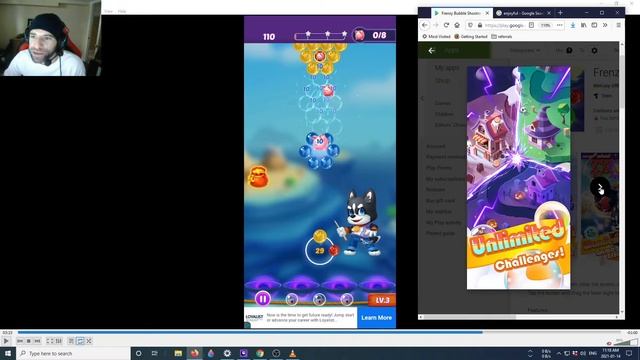Image resolution: width=640 pixels, height=360 pixels.
Task: Tap the LV.3 level badge
Action: pos(382,300)
